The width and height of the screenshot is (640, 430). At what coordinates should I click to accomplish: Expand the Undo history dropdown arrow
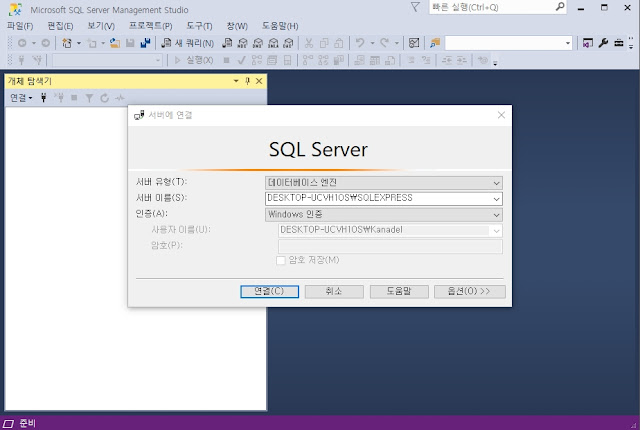(372, 43)
